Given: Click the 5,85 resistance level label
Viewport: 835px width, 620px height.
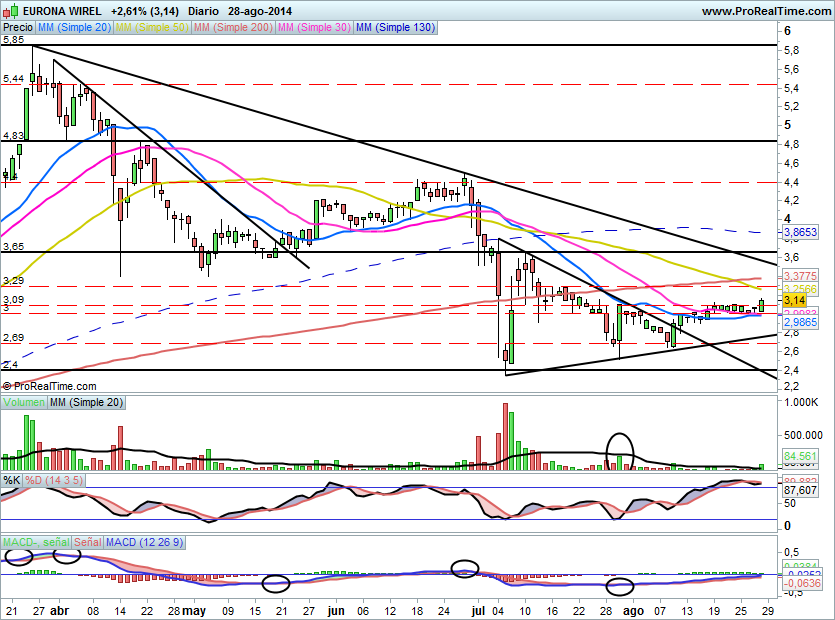Looking at the screenshot, I should 13,40.
